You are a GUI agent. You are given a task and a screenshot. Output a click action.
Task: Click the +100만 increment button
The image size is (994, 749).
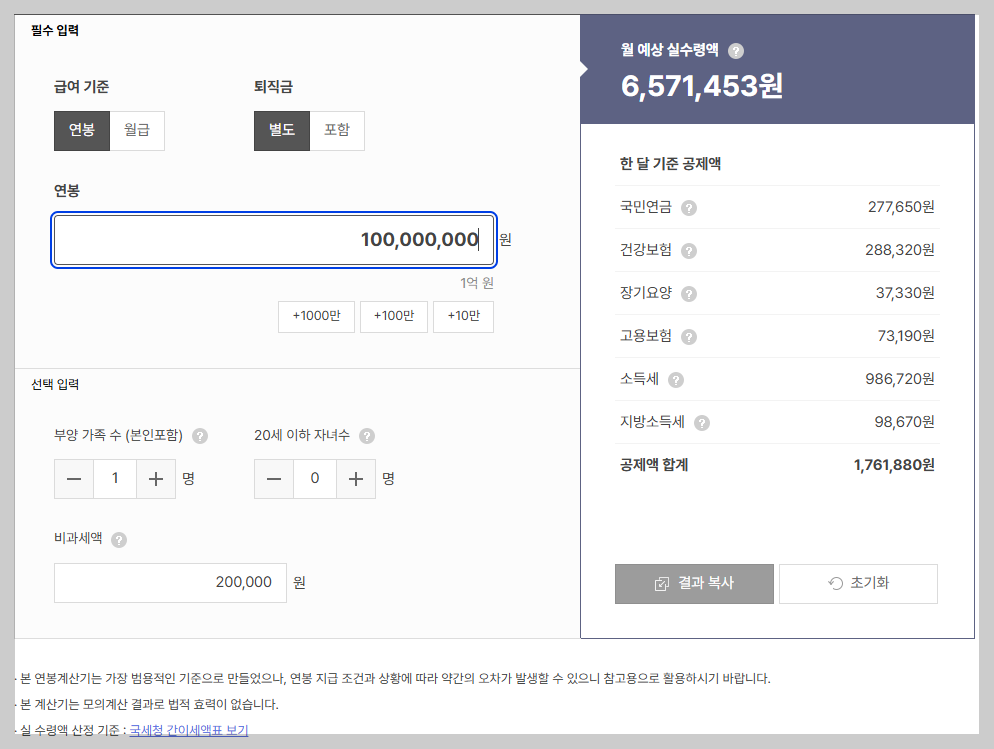tap(393, 316)
